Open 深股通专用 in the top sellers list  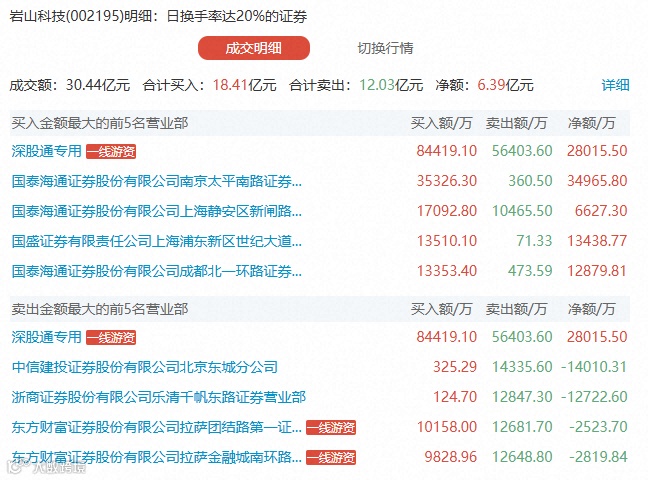pos(46,337)
